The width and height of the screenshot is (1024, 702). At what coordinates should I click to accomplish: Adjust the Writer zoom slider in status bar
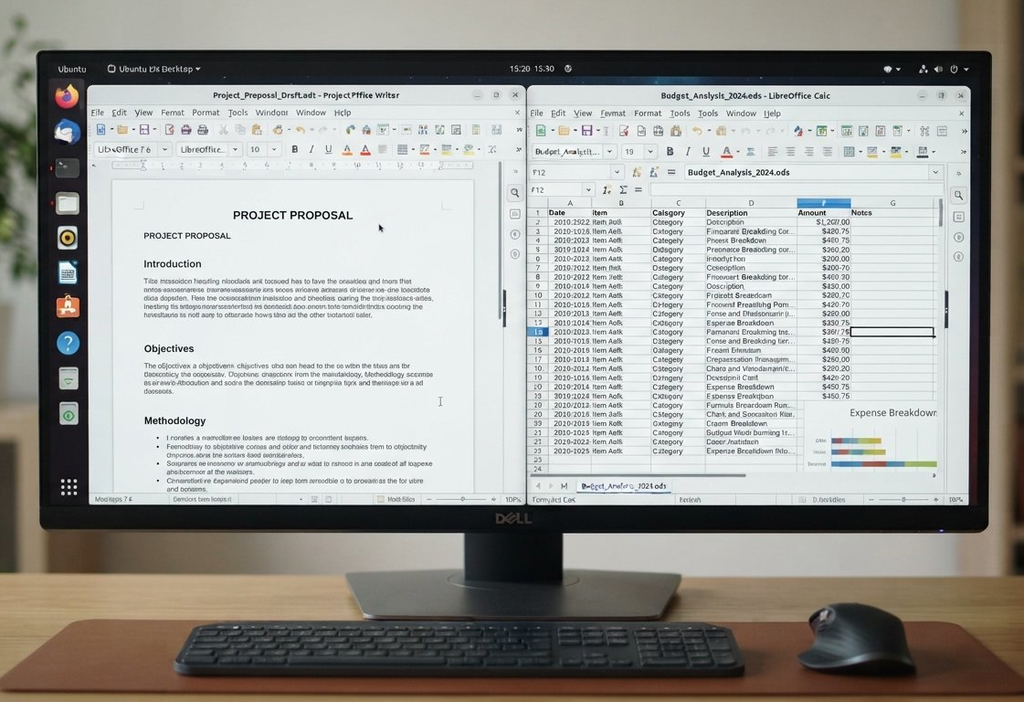(x=462, y=499)
